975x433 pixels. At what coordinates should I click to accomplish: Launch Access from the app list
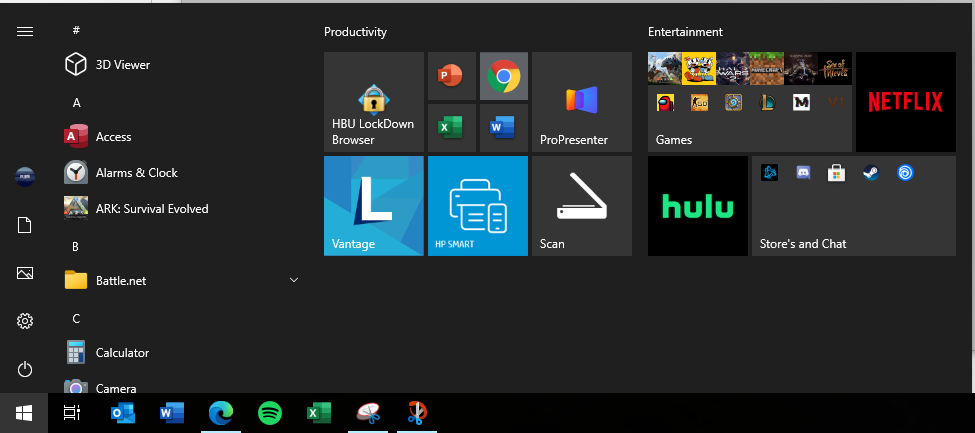pos(180,137)
